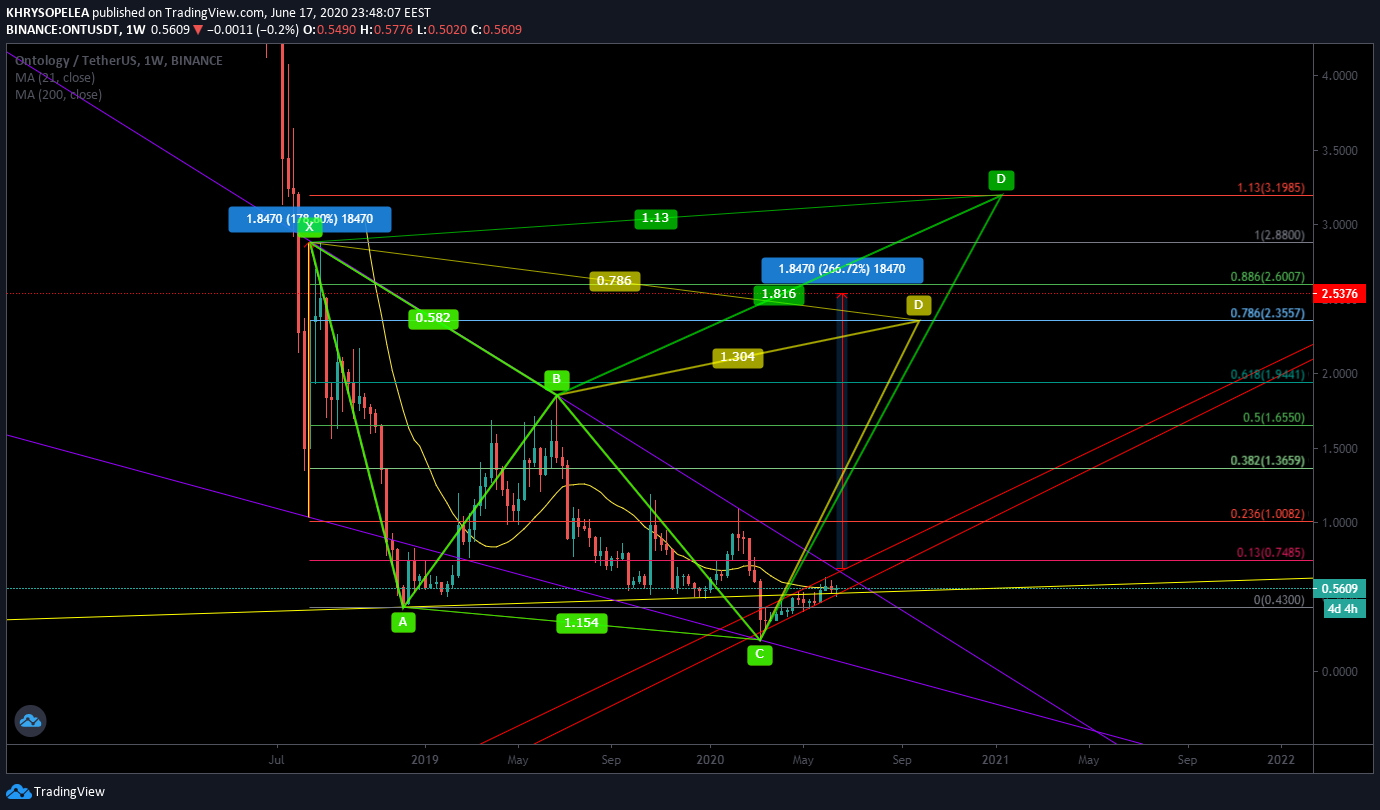Select the green B pattern point label
1380x810 pixels.
pos(557,380)
